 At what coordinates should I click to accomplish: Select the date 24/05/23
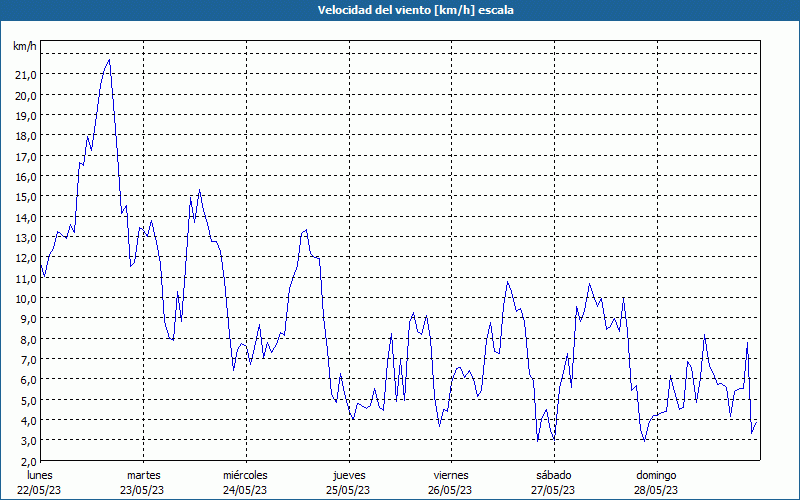pyautogui.click(x=245, y=490)
